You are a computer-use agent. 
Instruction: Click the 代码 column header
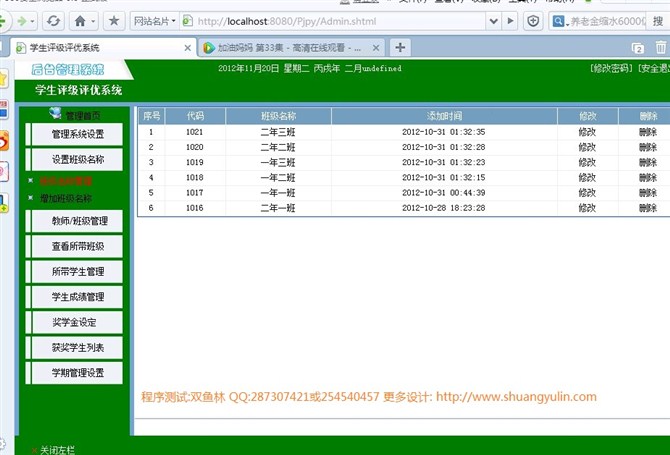point(195,116)
